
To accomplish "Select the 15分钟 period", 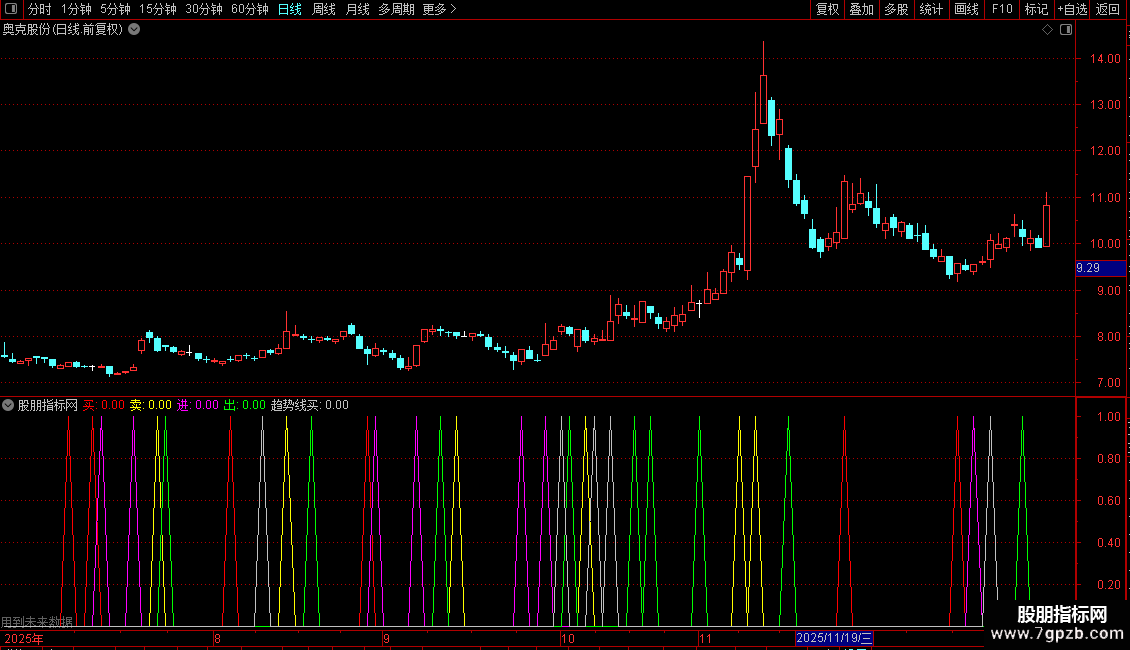I will (158, 9).
